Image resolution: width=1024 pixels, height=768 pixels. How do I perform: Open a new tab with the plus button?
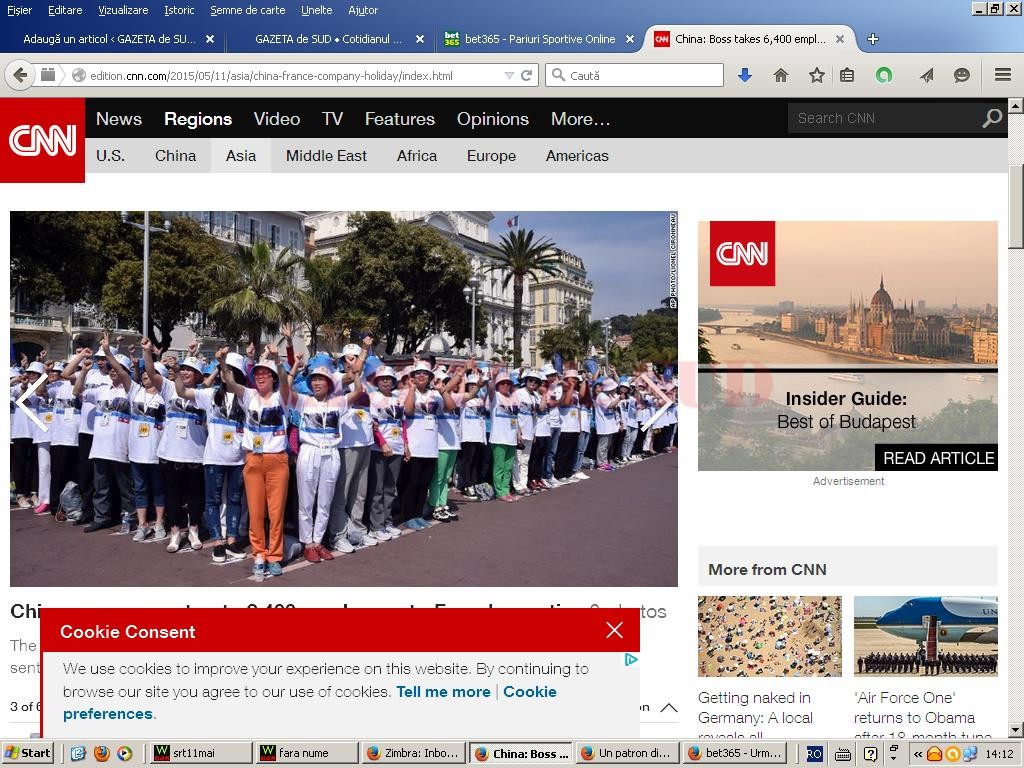[x=872, y=39]
